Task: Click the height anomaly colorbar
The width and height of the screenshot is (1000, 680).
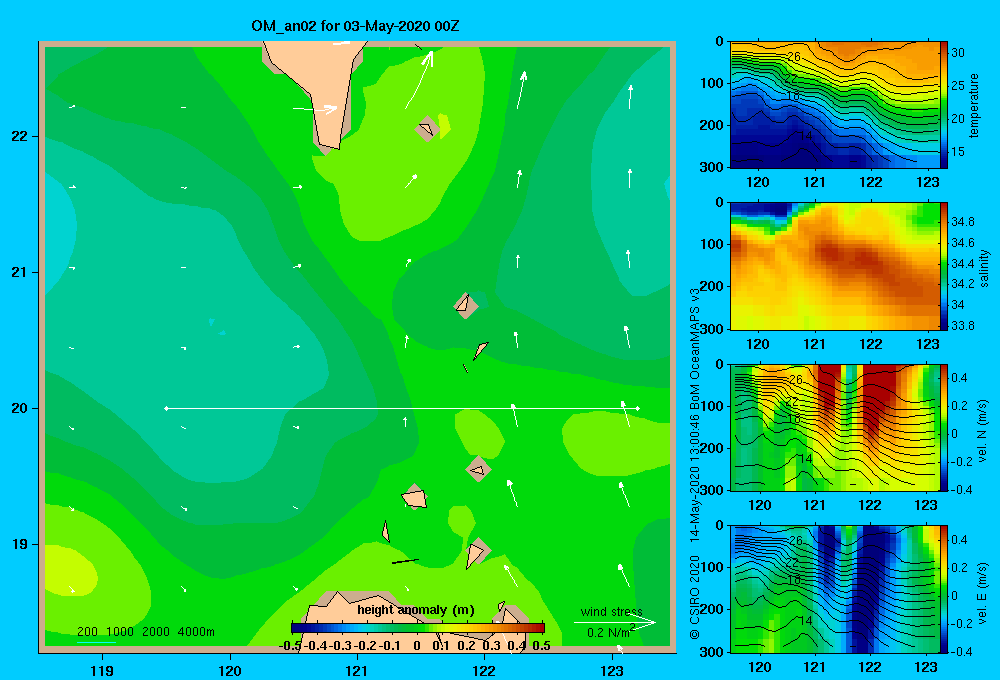Action: click(x=418, y=628)
